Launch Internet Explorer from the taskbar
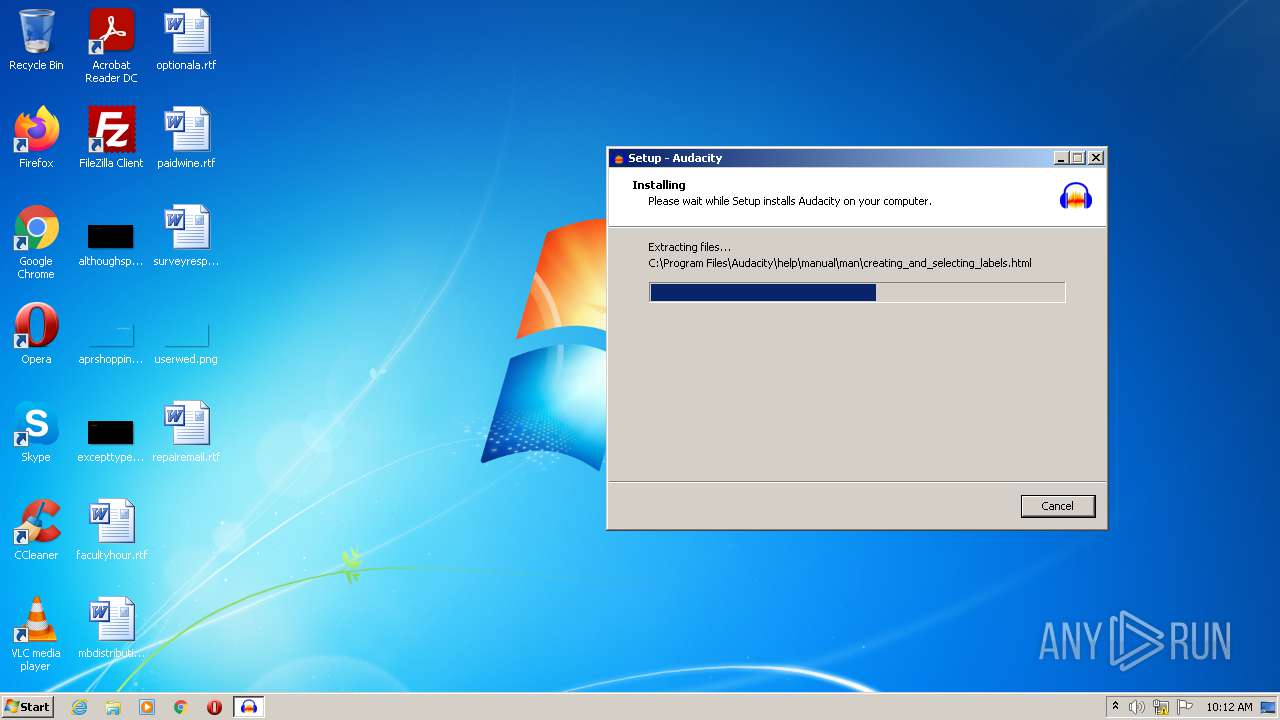The height and width of the screenshot is (720, 1280). [x=79, y=707]
